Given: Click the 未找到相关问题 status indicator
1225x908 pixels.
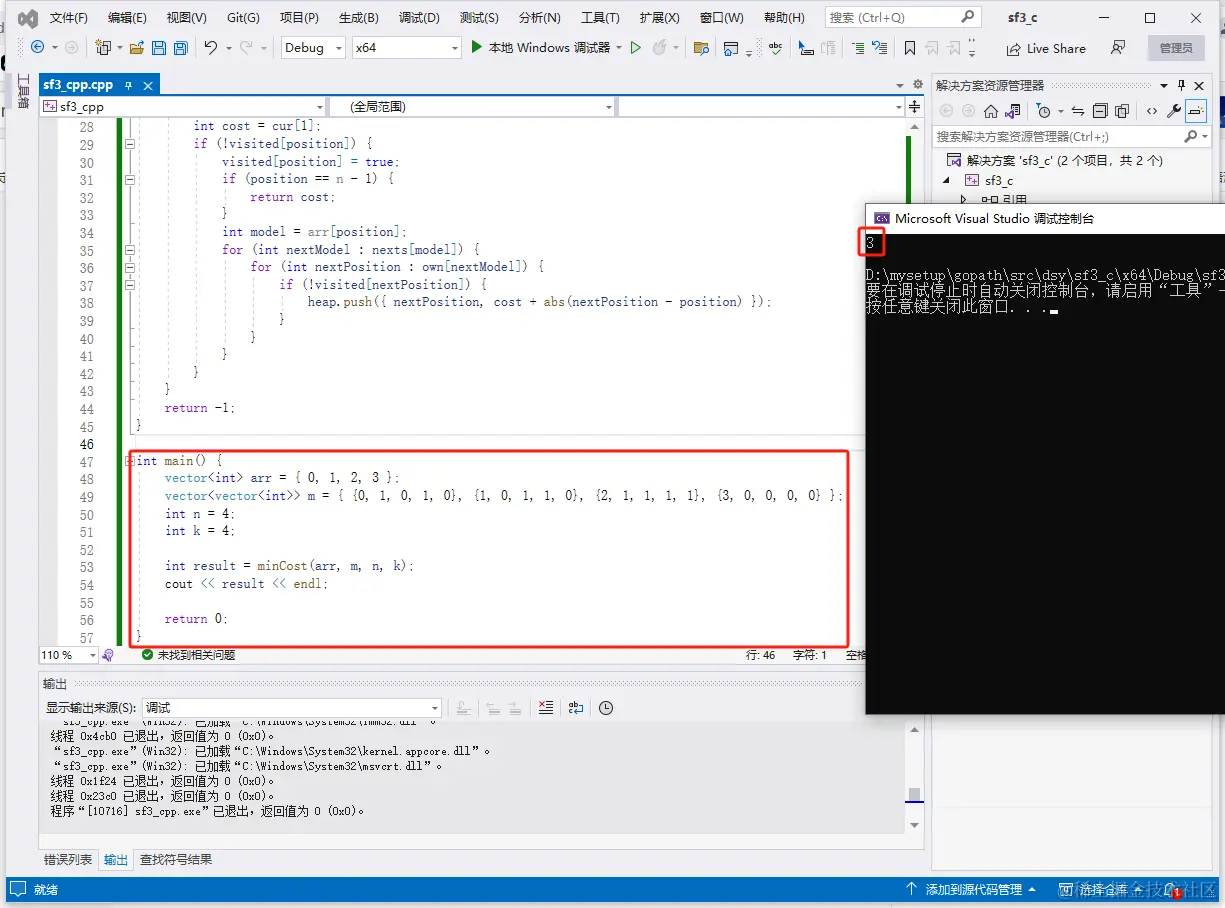Looking at the screenshot, I should coord(188,655).
